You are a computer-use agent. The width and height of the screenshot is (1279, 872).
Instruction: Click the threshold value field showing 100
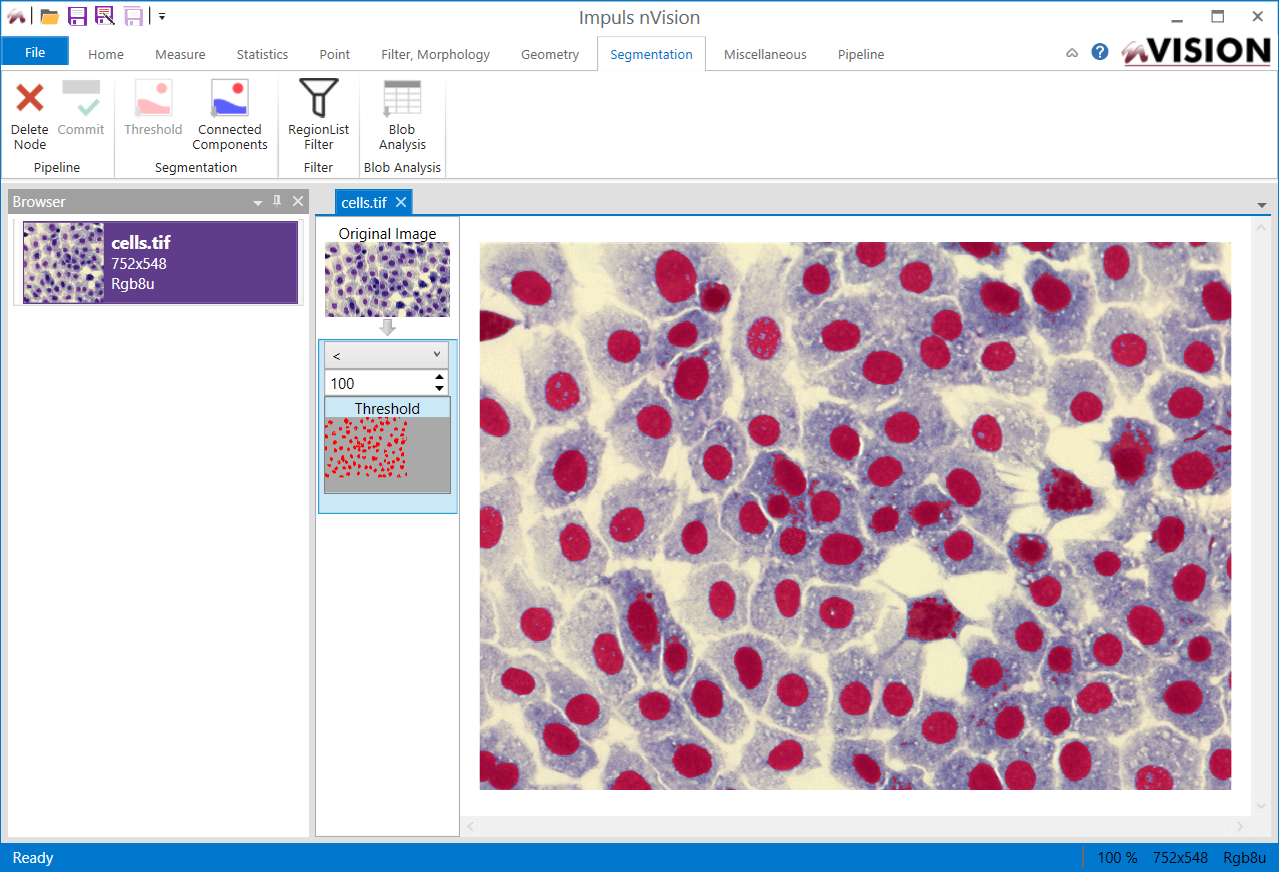377,383
